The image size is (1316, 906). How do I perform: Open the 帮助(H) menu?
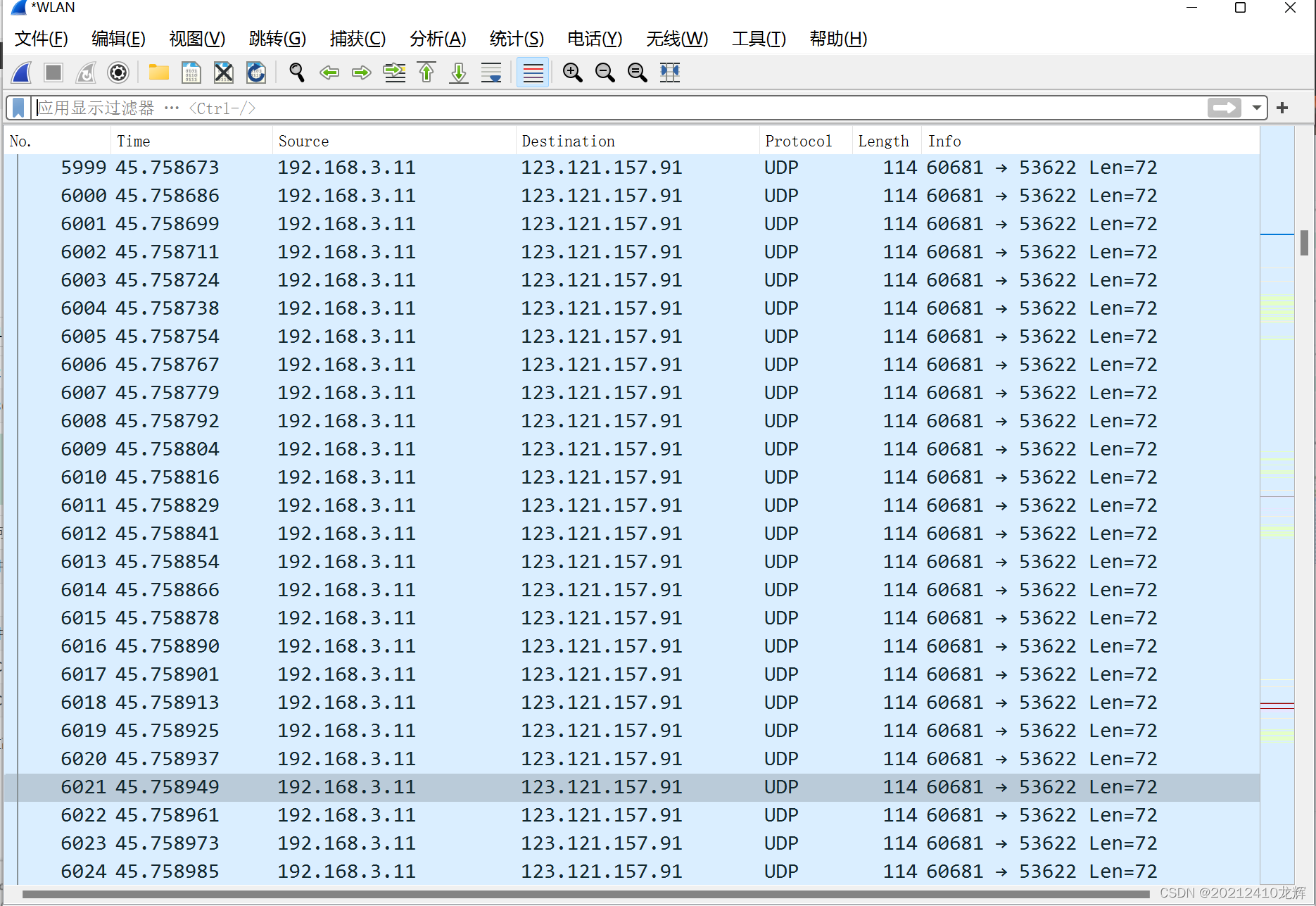click(838, 39)
